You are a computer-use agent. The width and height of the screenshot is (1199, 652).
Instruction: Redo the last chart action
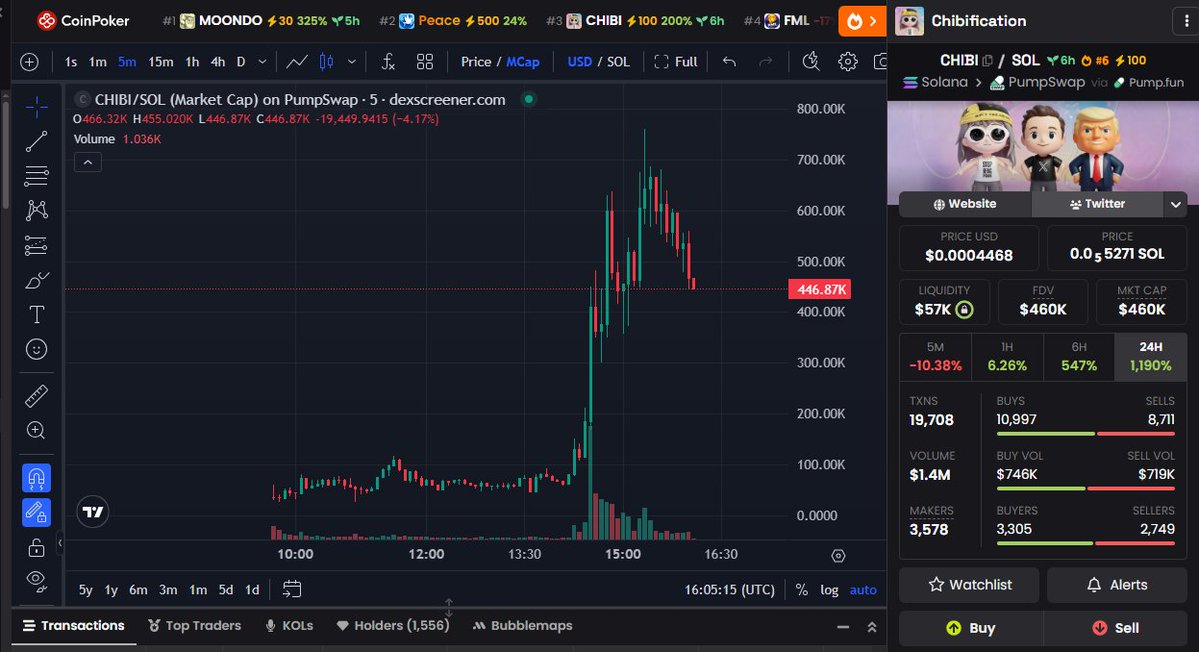[x=765, y=62]
